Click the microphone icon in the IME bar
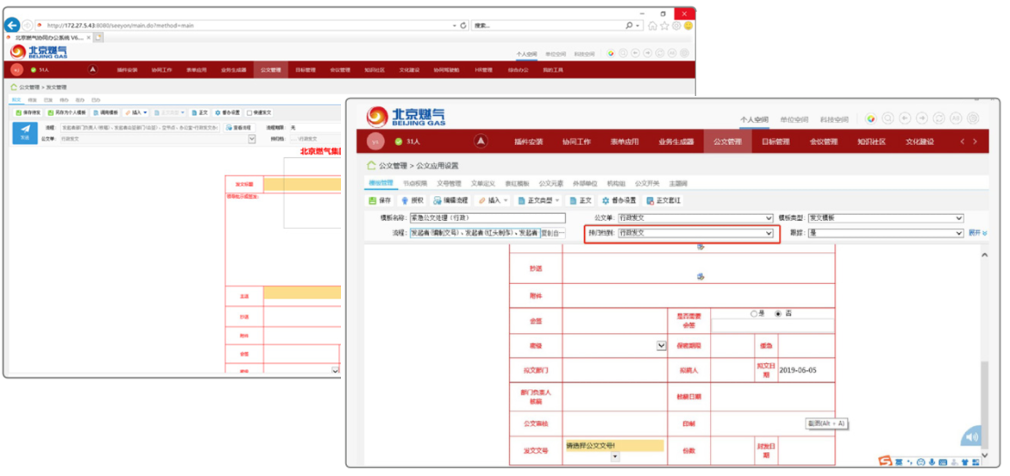Screen dimensions: 1010x476 tap(932, 462)
